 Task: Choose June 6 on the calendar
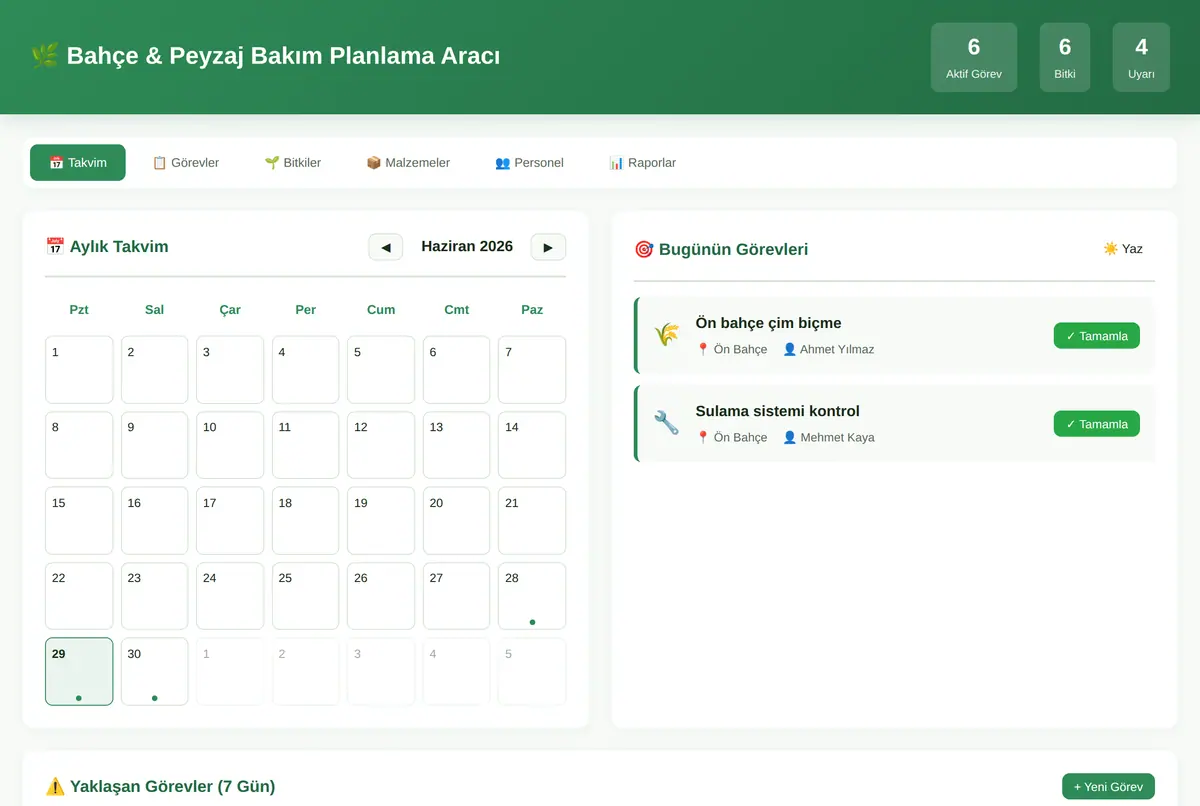tap(457, 370)
